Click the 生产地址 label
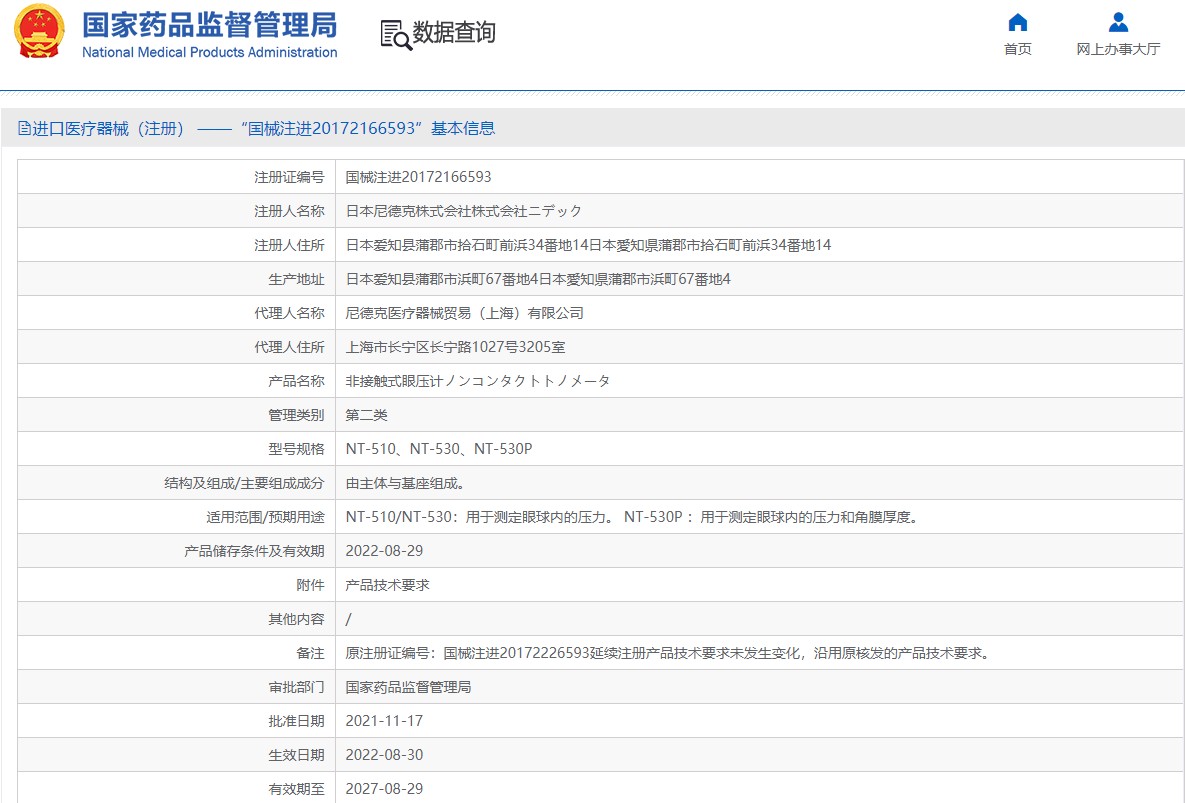This screenshot has height=803, width=1185. 296,279
